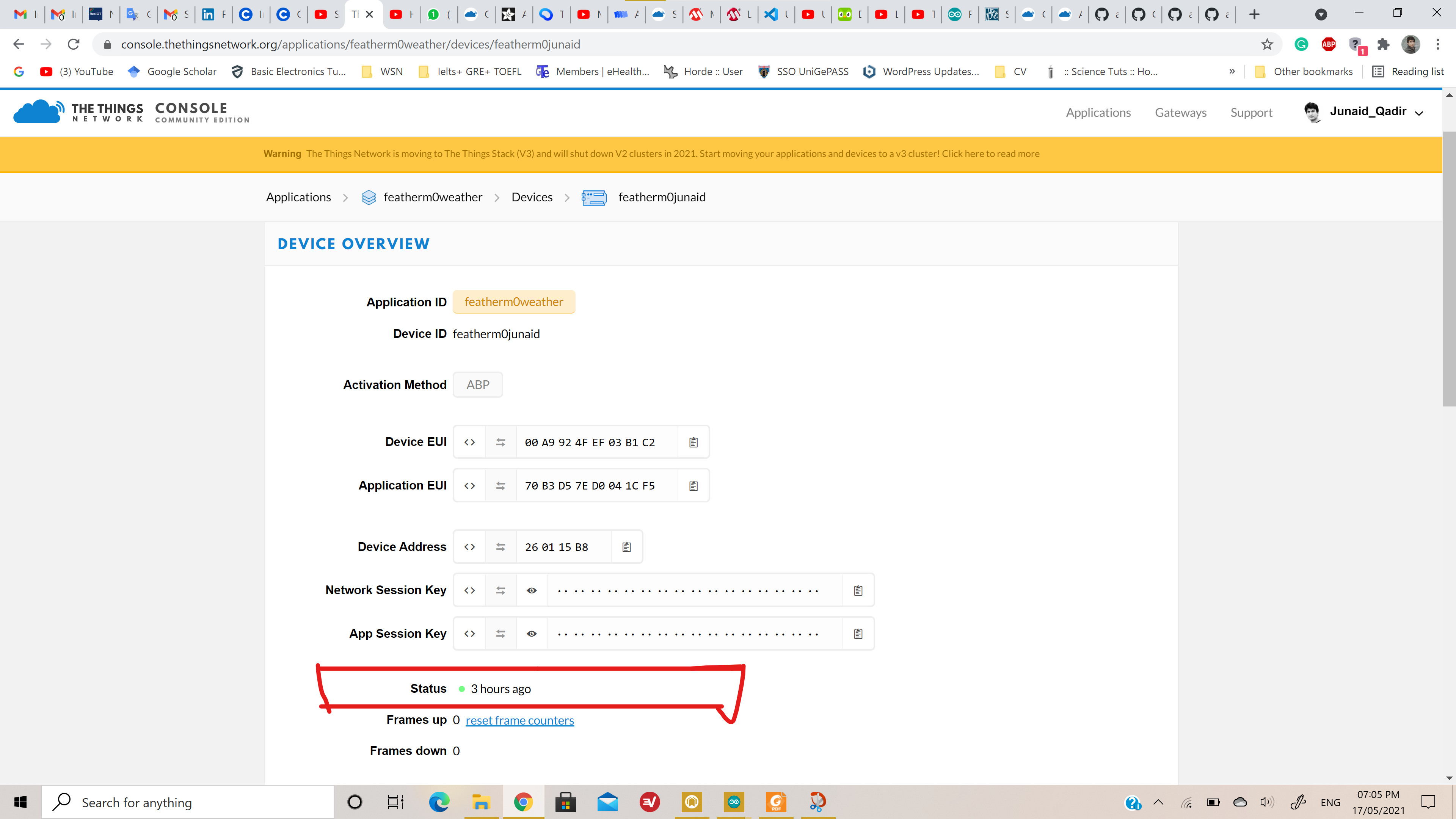Bookmark this page with star icon
This screenshot has width=1456, height=819.
tap(1267, 44)
